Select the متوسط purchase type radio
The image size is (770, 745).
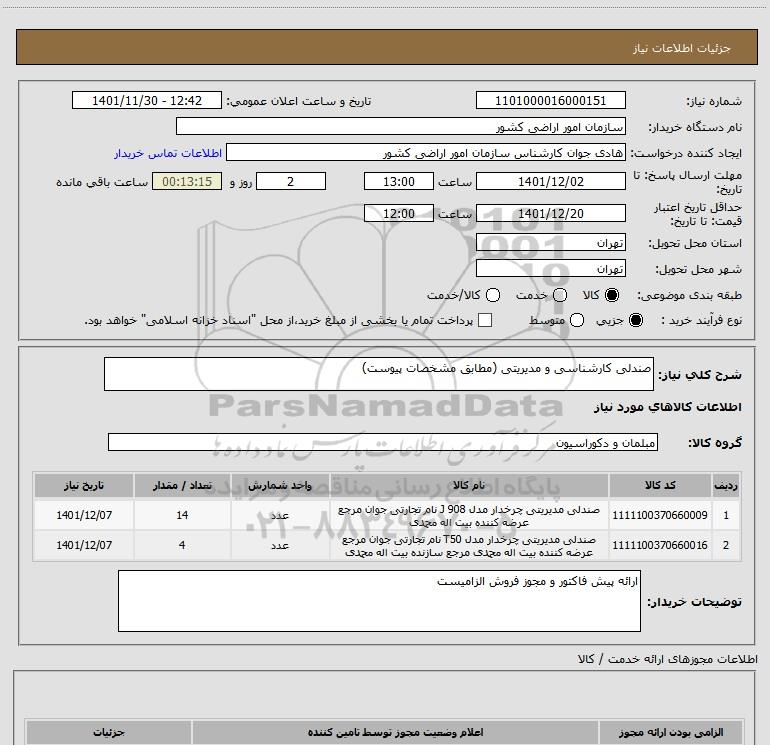[577, 320]
